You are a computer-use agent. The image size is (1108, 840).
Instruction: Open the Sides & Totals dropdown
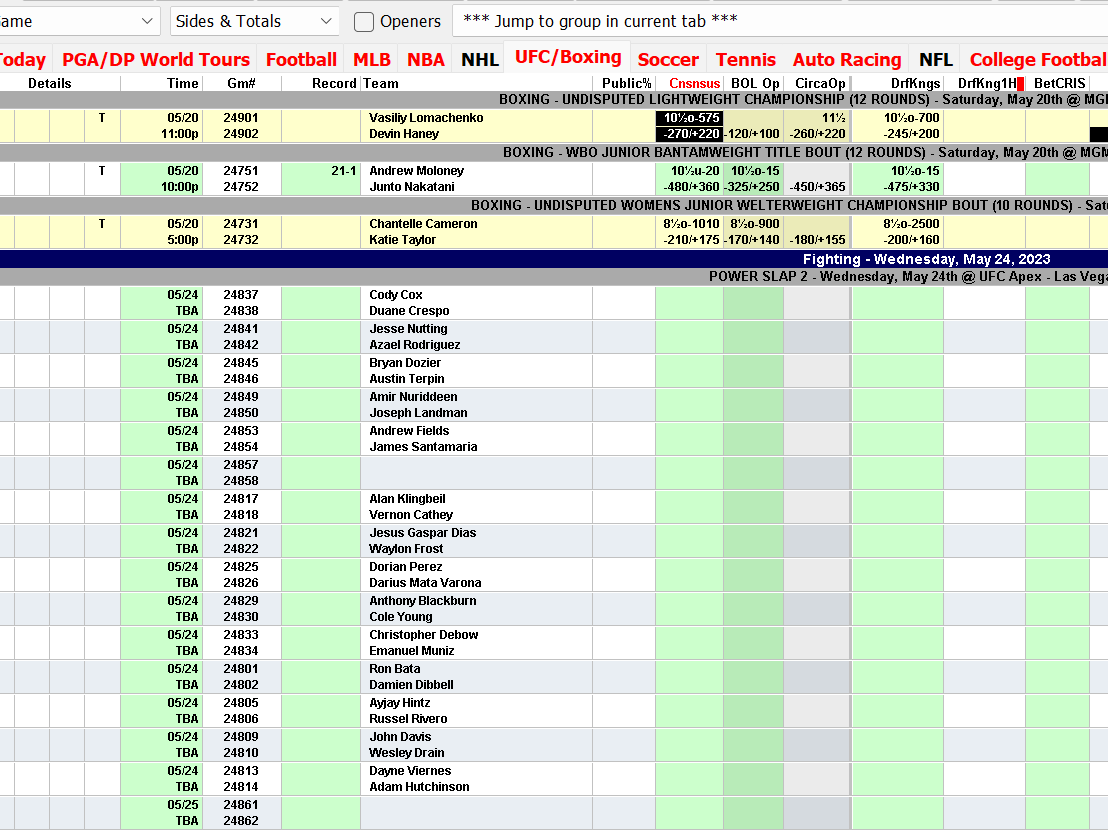[x=254, y=21]
